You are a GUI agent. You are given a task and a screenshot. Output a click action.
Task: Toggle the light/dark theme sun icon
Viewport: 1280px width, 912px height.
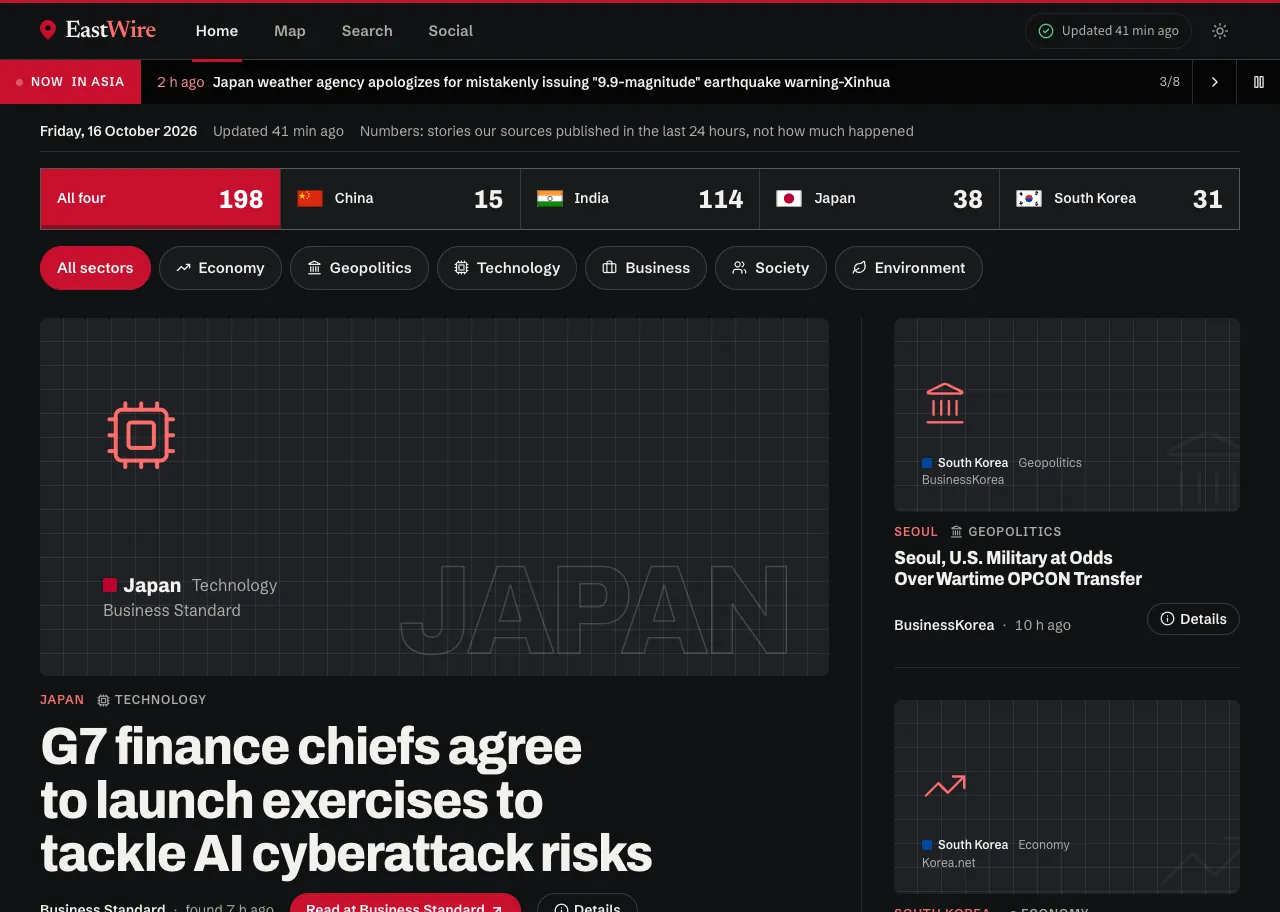[1220, 31]
